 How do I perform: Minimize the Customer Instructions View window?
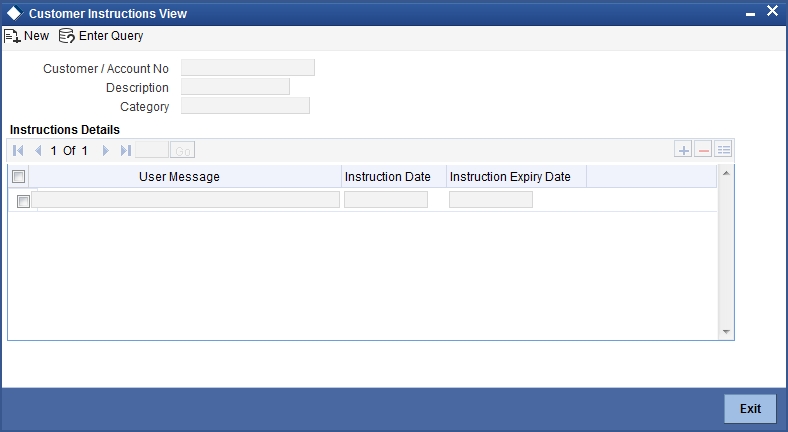[750, 15]
